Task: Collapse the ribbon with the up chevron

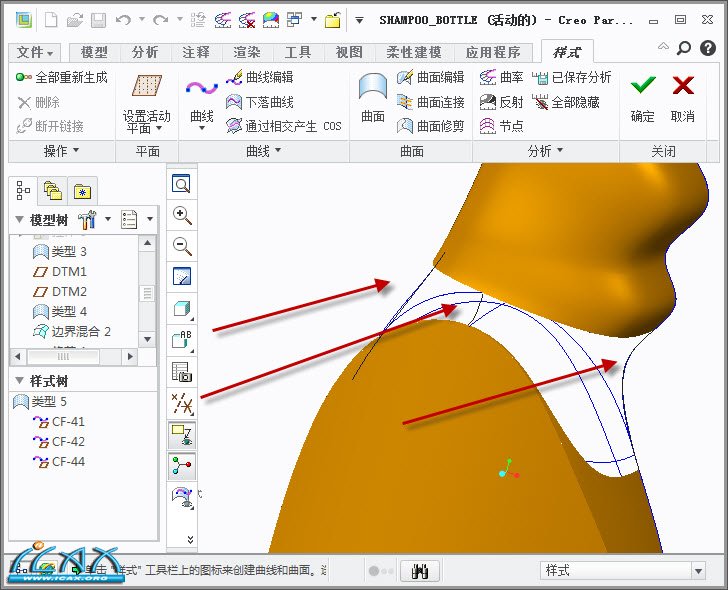Action: [x=663, y=46]
